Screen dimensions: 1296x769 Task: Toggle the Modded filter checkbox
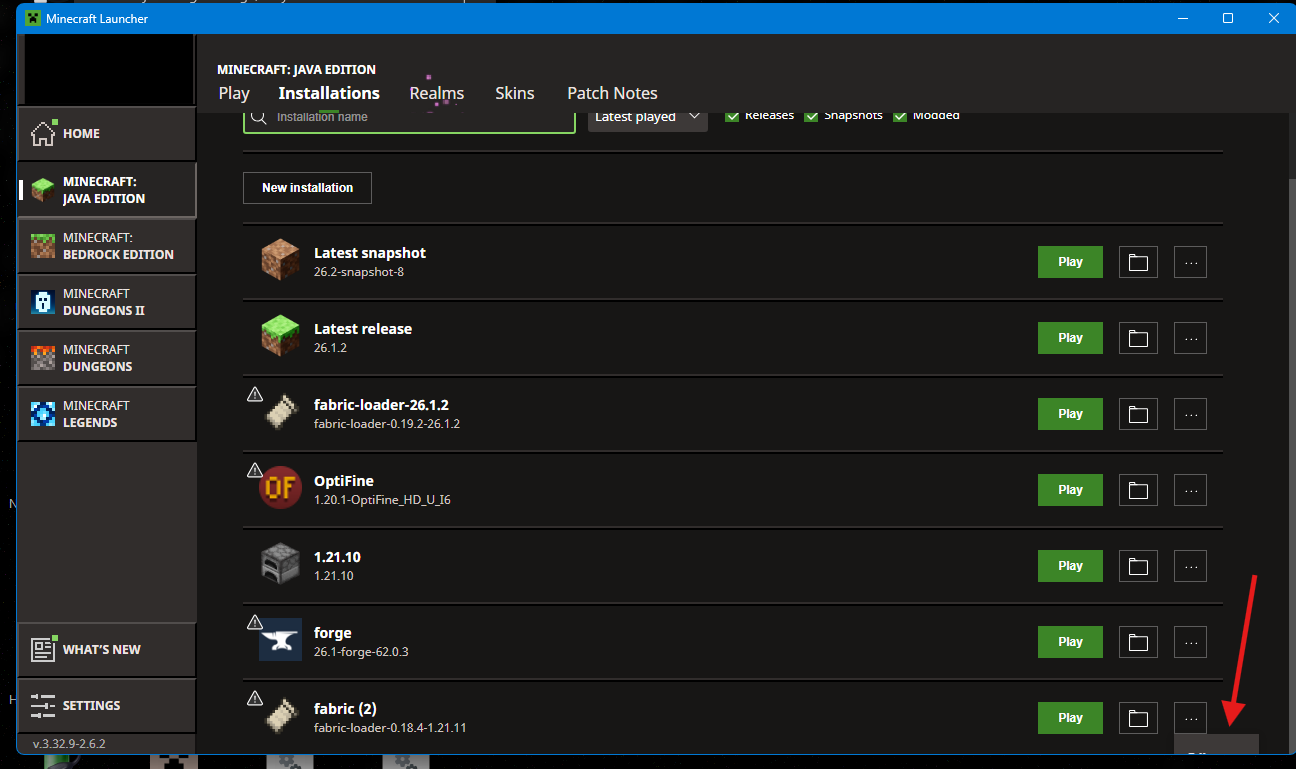pos(900,116)
